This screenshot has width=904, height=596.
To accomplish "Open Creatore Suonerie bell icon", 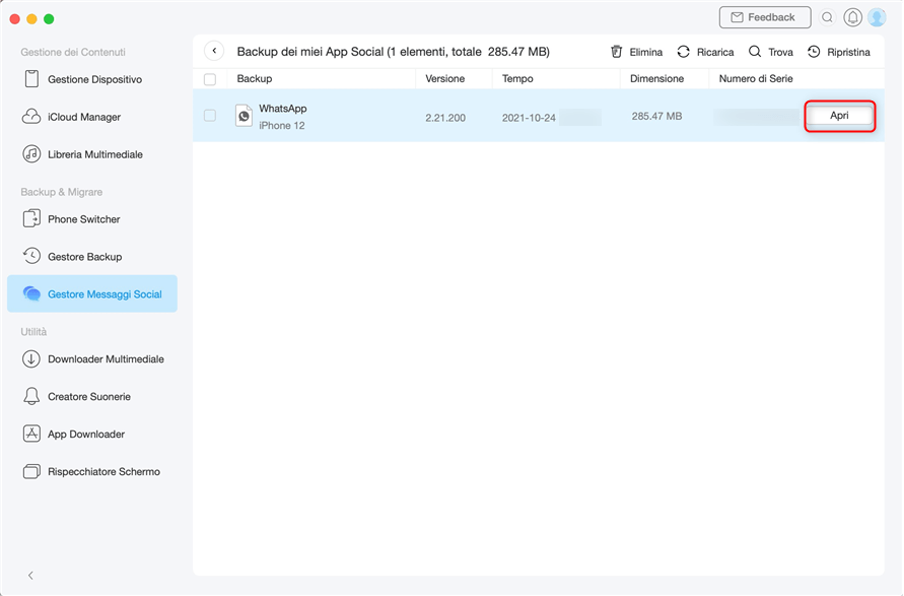I will 31,397.
